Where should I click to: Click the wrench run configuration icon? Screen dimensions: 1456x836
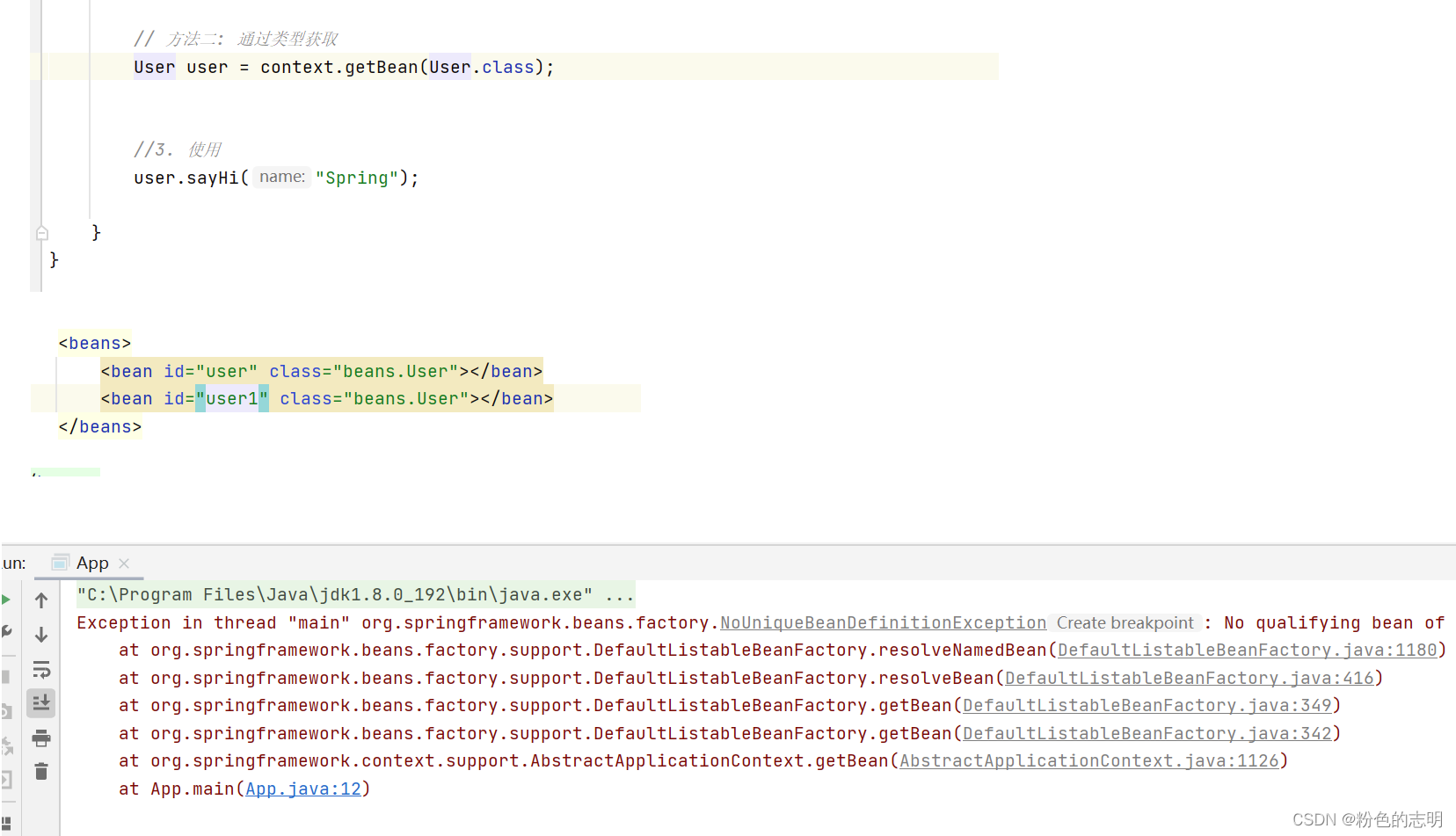coord(5,633)
